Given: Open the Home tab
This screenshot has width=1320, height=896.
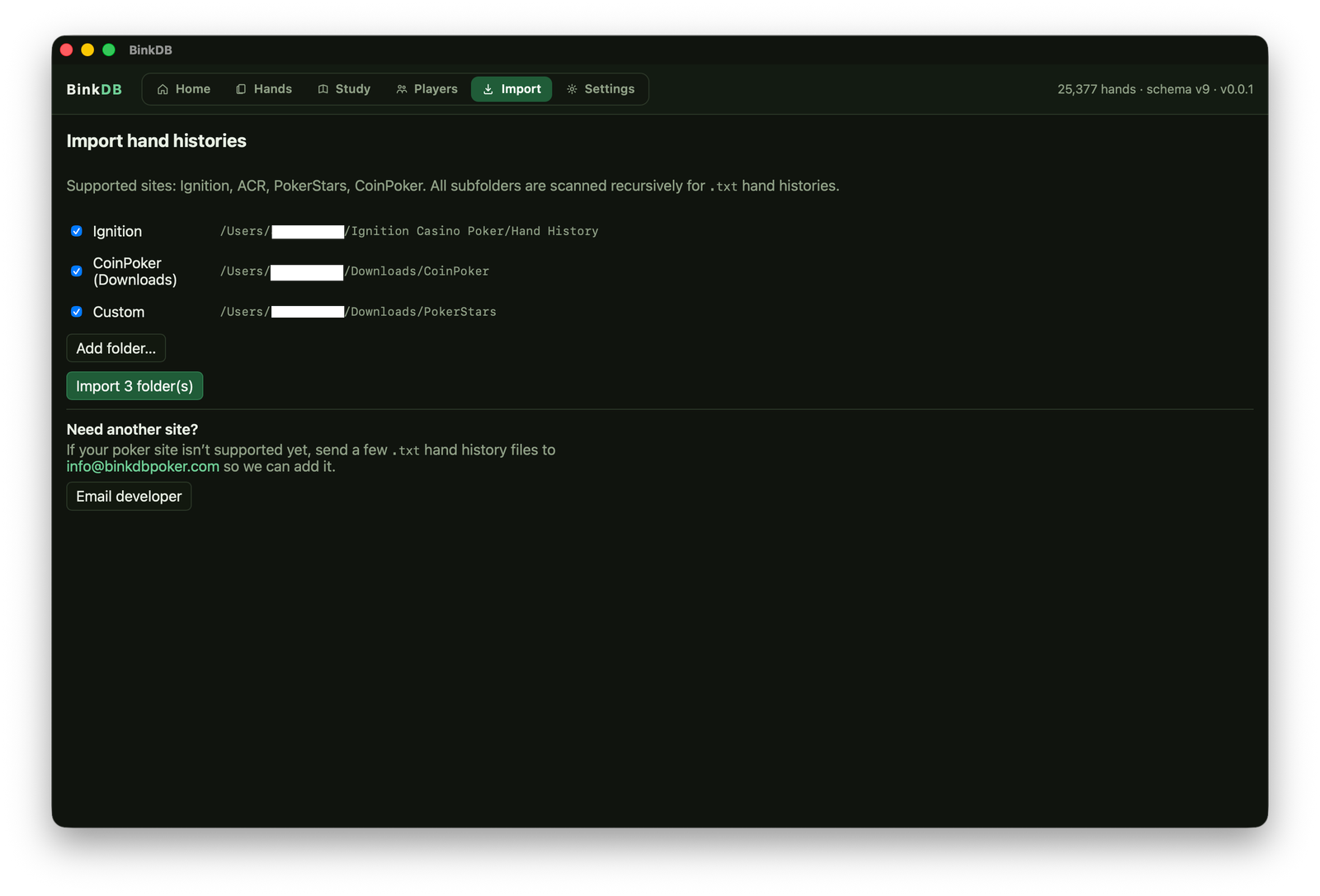Looking at the screenshot, I should tap(183, 89).
